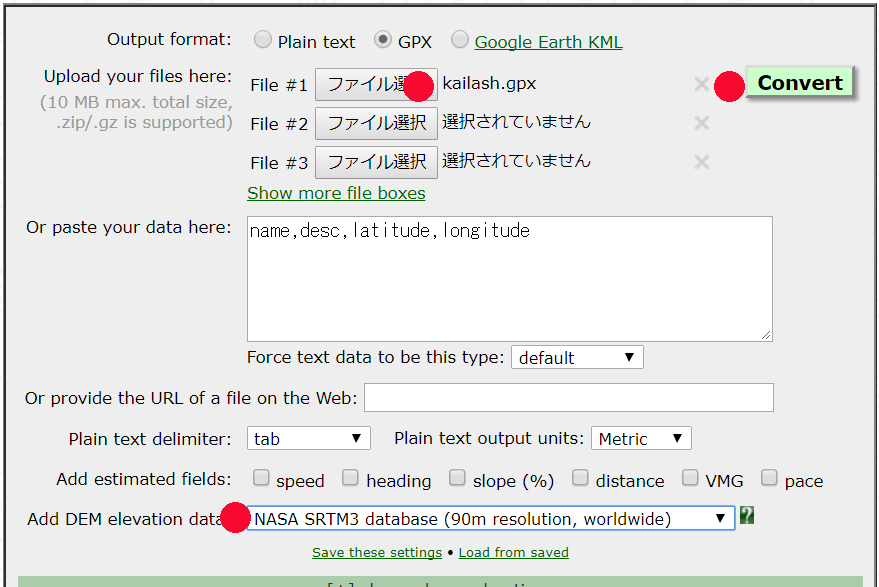Click the URL of a file input field

pyautogui.click(x=568, y=398)
